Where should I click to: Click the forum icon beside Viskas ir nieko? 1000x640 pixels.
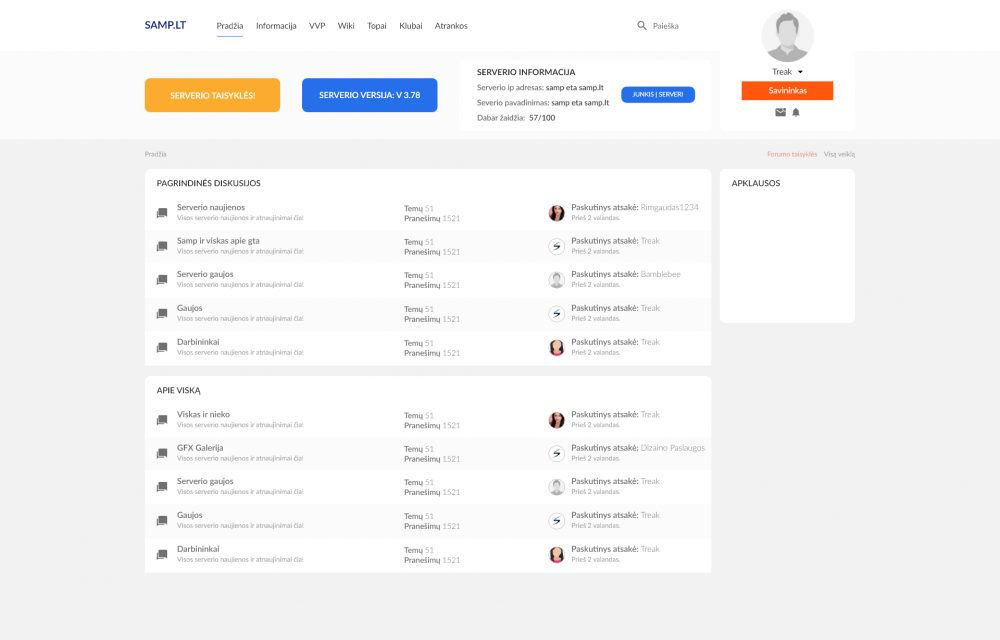pos(162,419)
